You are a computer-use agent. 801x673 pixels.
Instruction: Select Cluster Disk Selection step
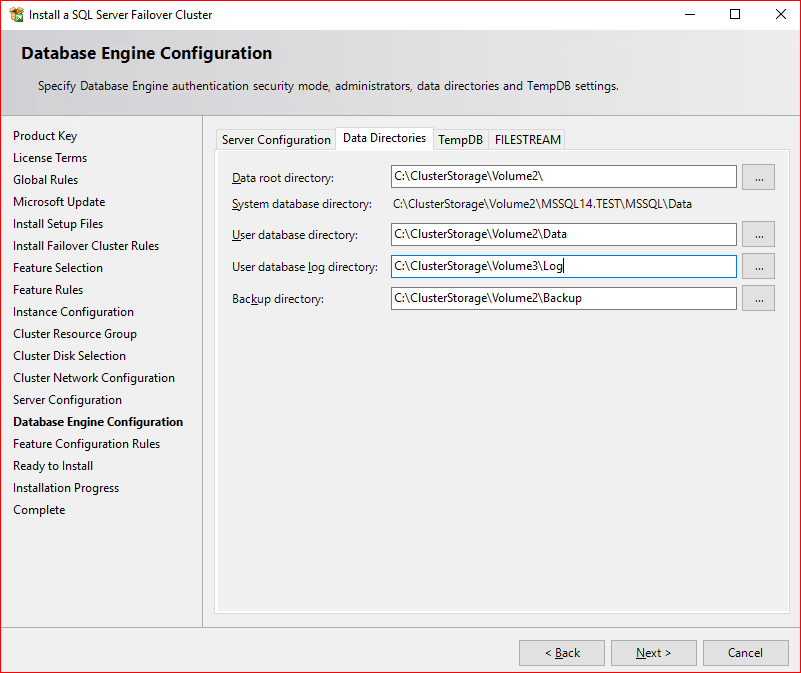[x=69, y=356]
